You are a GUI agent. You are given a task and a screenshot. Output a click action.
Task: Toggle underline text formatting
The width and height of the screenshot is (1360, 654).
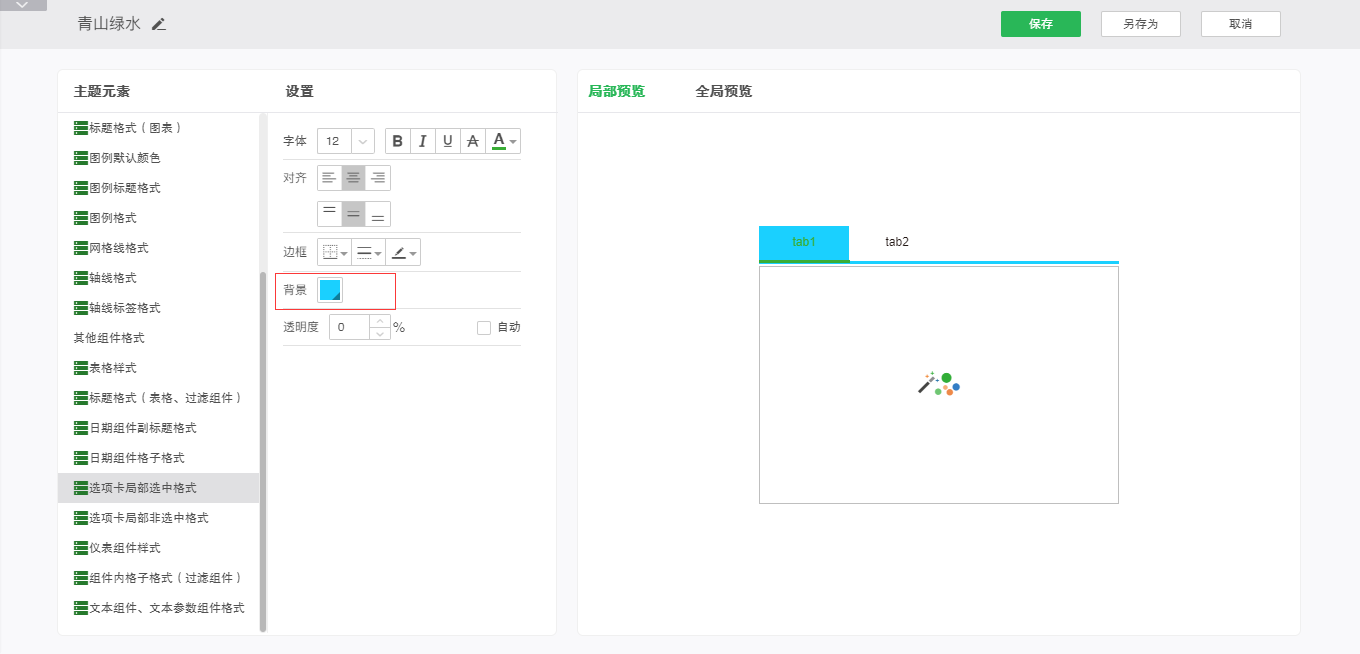447,141
